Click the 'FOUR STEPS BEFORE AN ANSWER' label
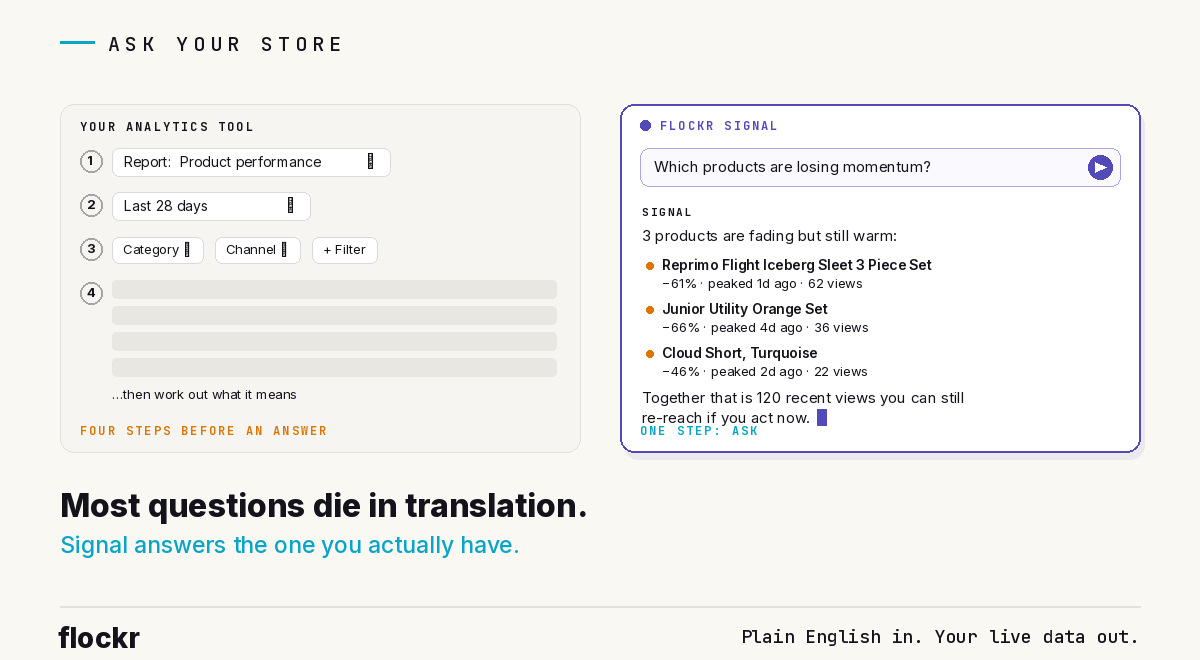 click(204, 431)
